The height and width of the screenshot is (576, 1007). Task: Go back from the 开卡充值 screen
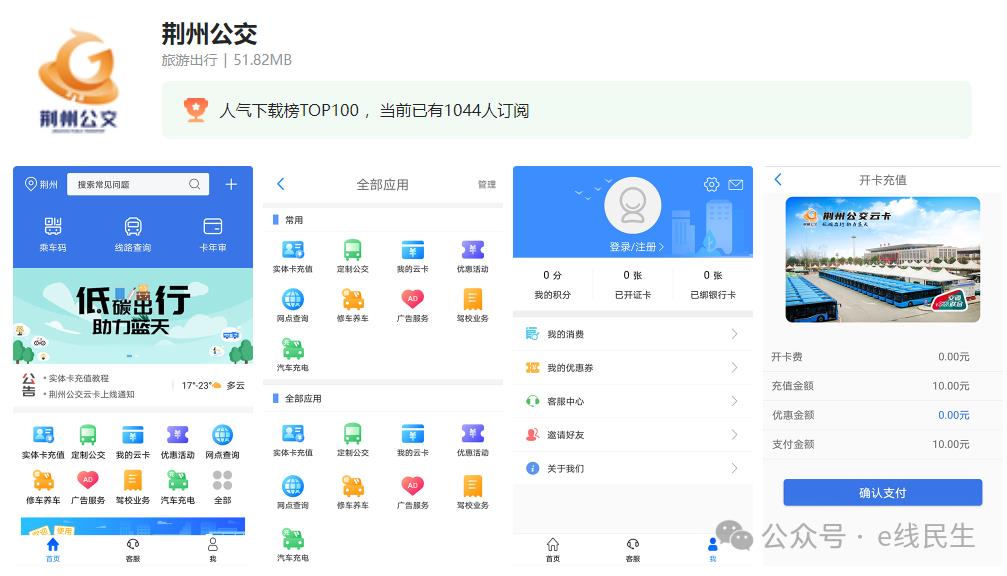click(778, 180)
